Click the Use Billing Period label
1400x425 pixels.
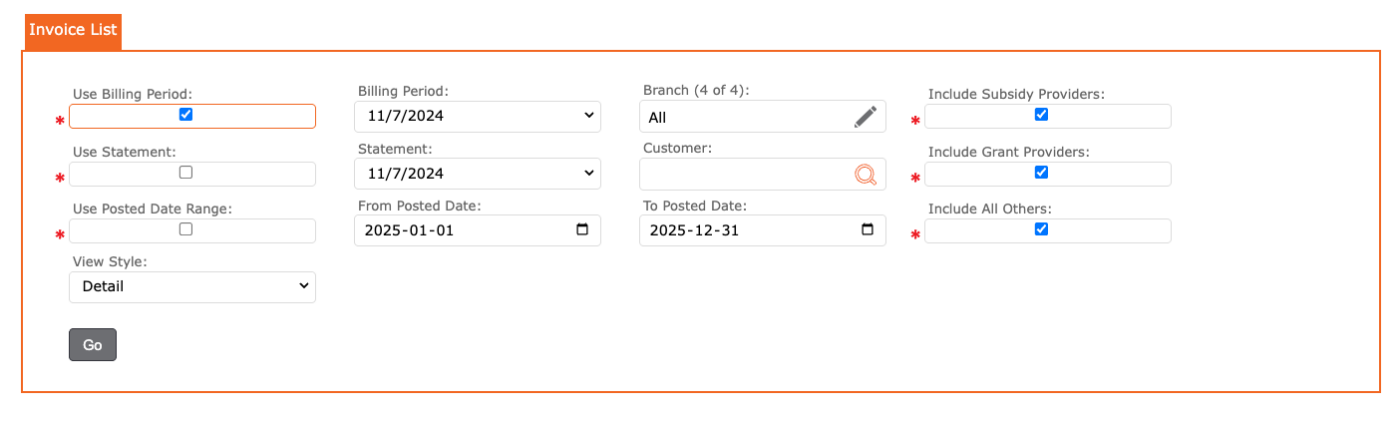click(x=132, y=94)
